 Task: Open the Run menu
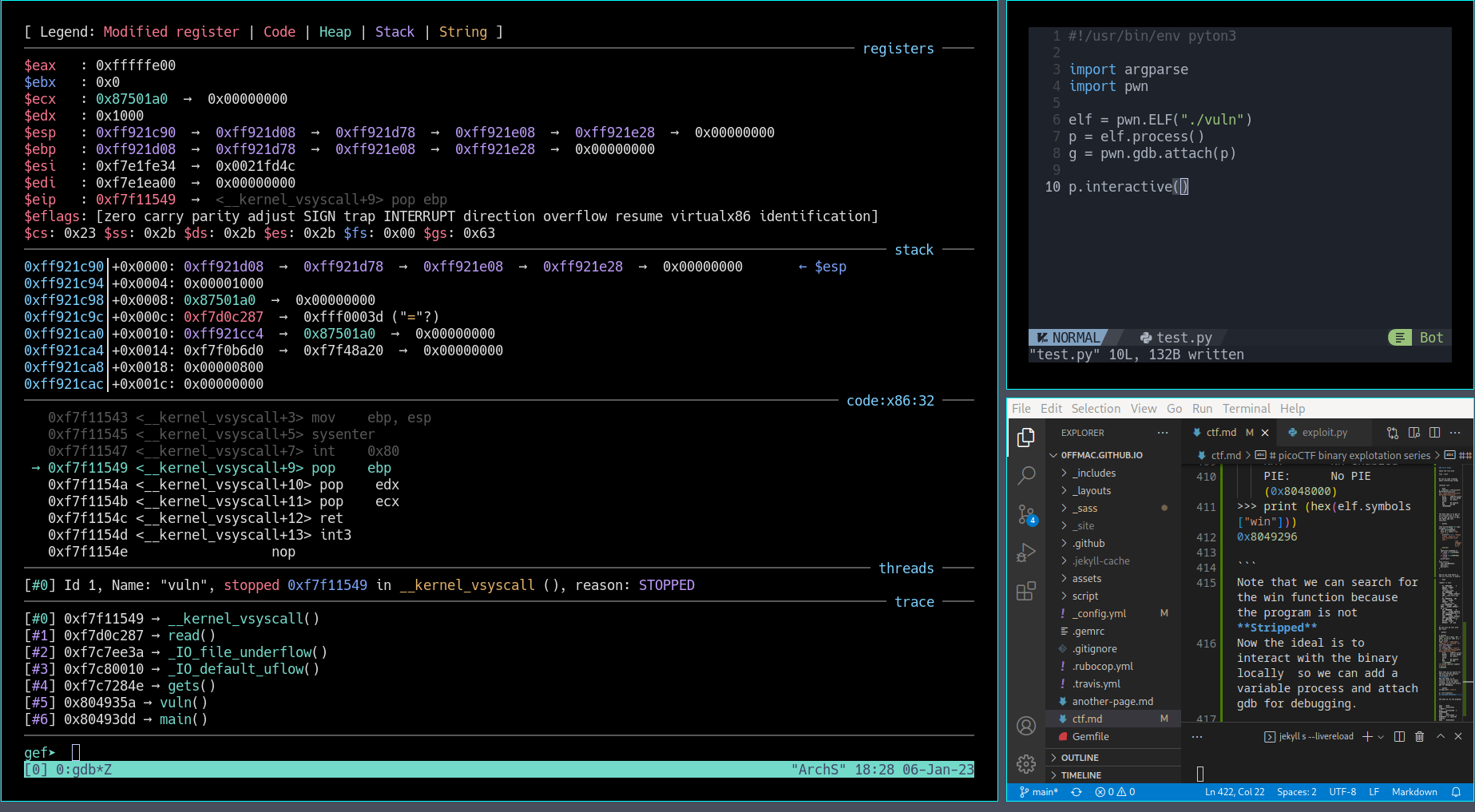[x=1202, y=408]
